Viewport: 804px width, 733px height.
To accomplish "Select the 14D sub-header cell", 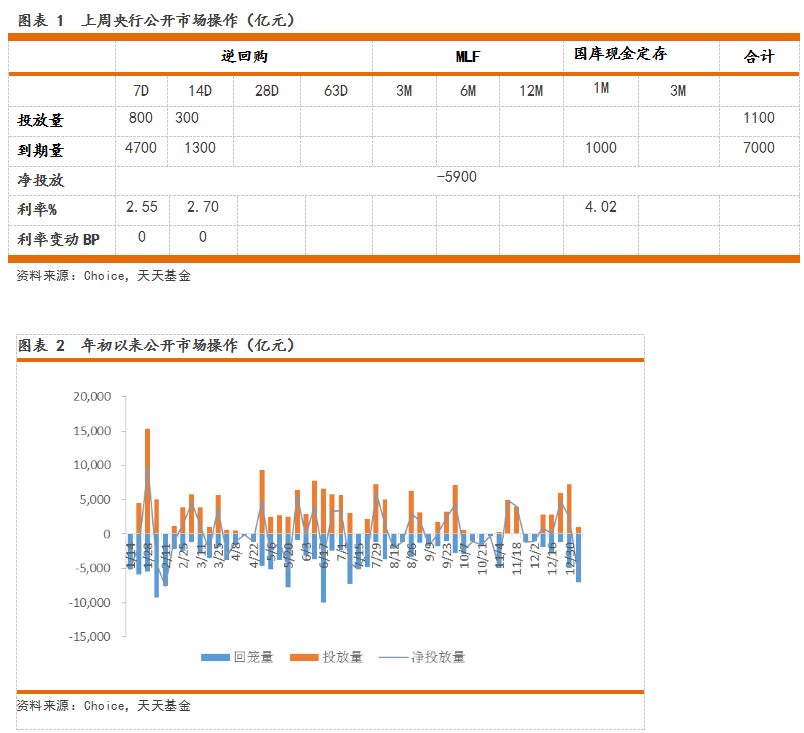I will tap(200, 91).
